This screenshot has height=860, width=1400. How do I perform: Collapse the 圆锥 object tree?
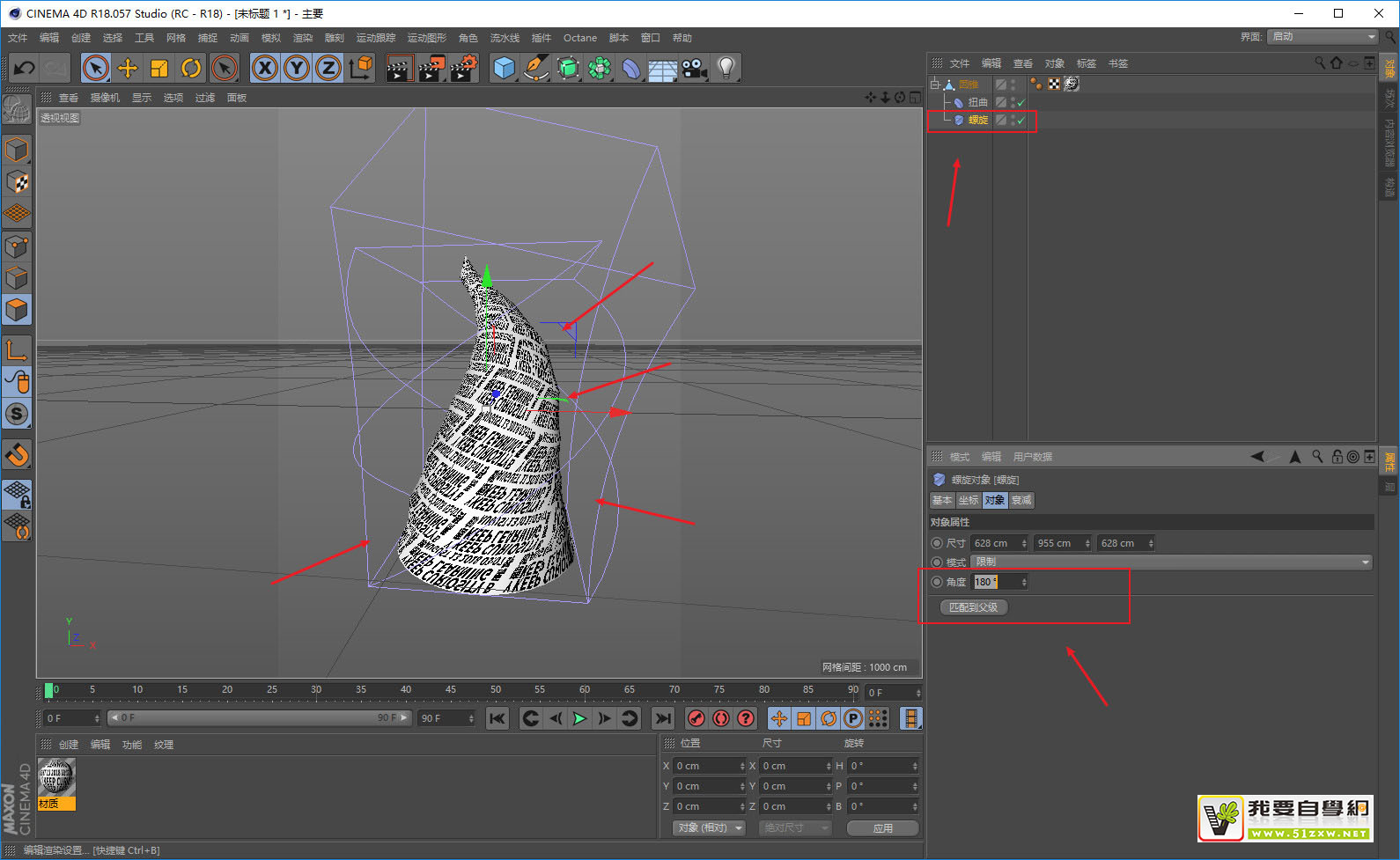[x=935, y=85]
